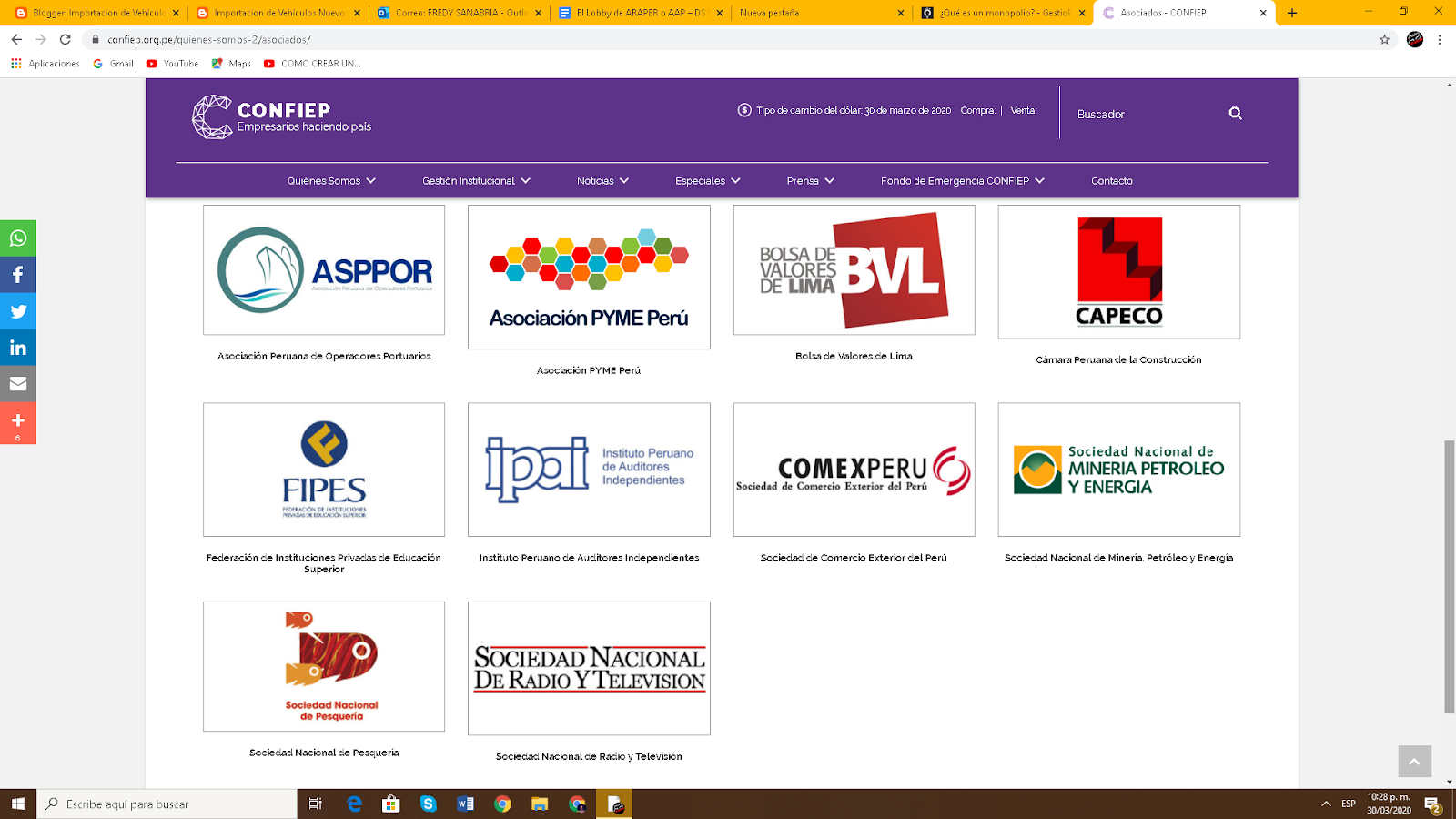Click Instituto Peruano de Auditores Independientes caption
1456x819 pixels.
coord(589,558)
